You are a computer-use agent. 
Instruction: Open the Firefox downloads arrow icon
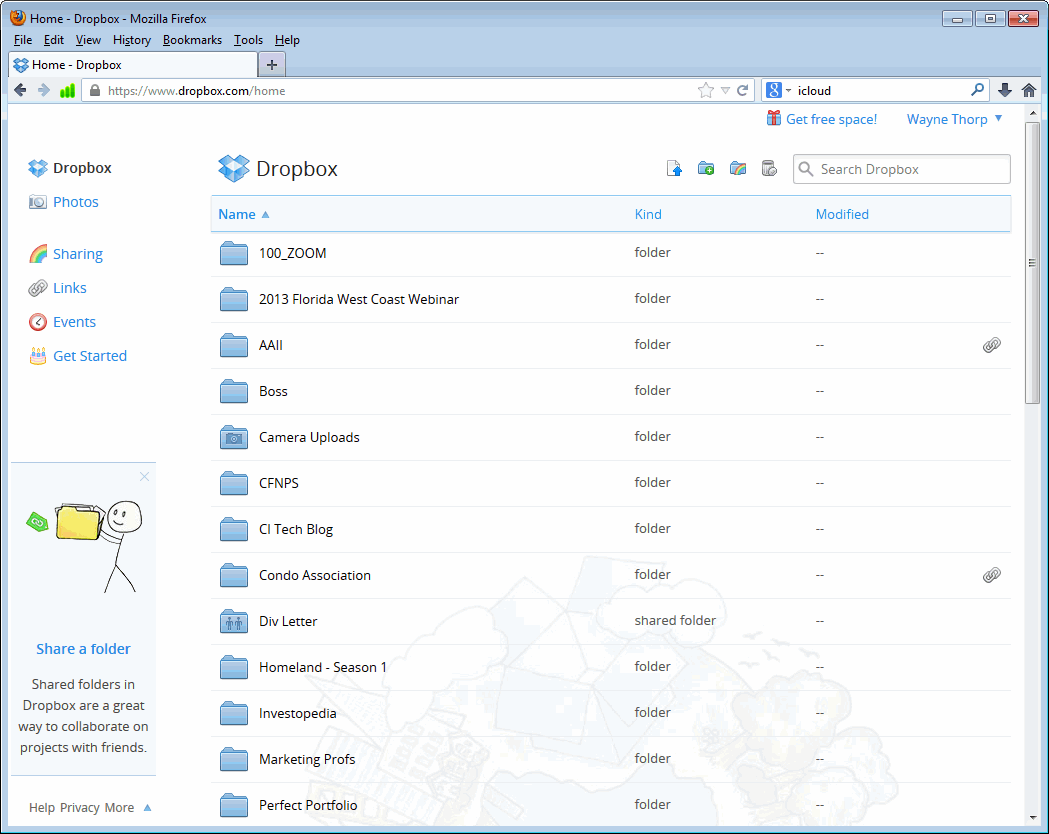(x=1005, y=90)
